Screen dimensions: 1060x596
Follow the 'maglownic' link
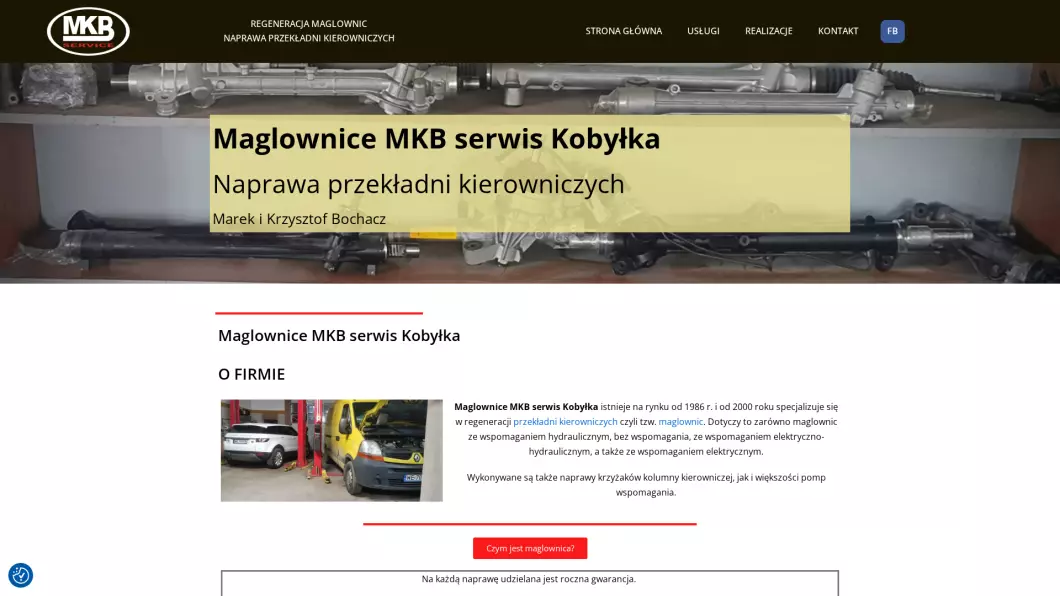pyautogui.click(x=681, y=422)
